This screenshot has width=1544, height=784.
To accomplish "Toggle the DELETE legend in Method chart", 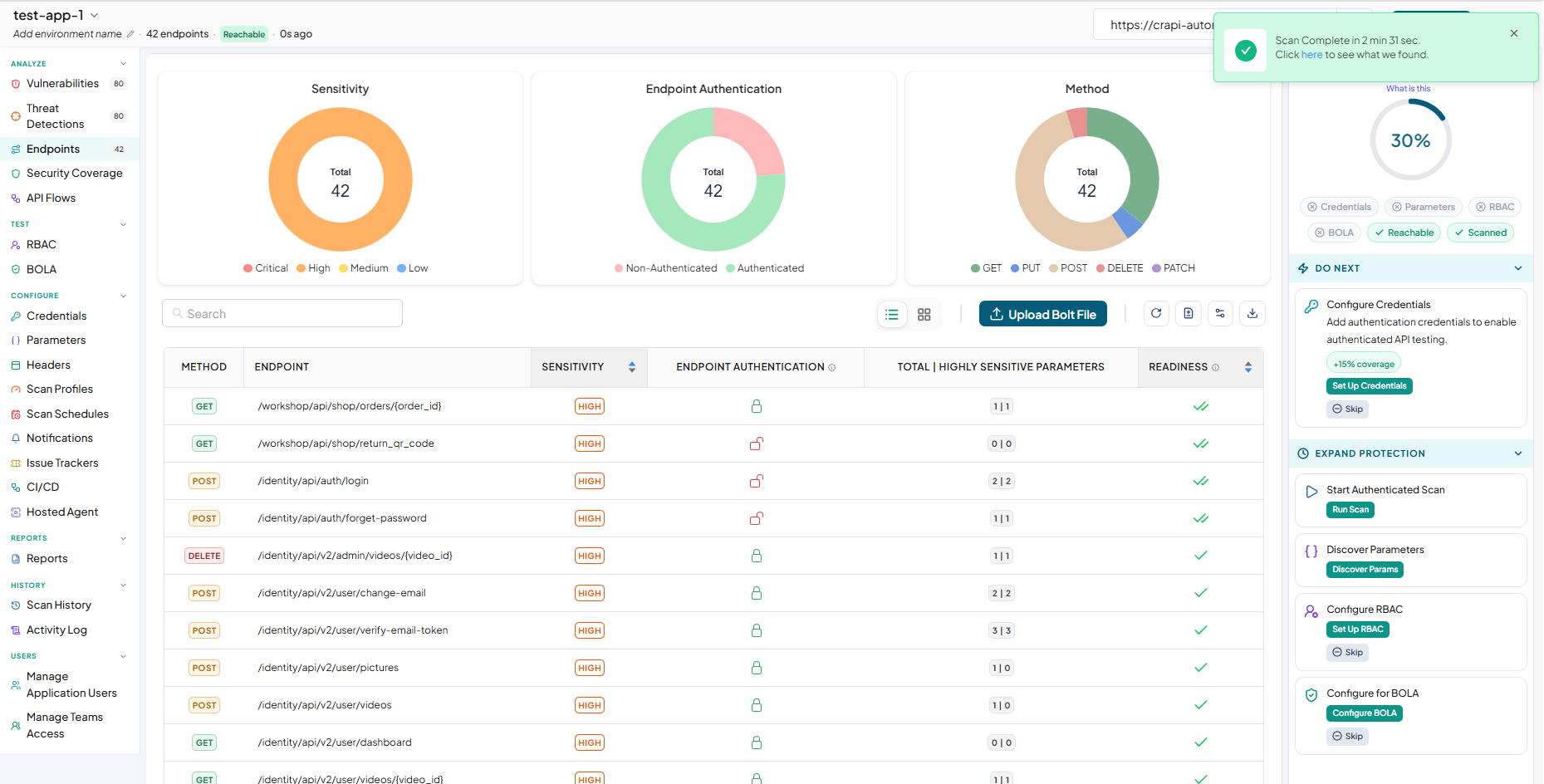I will click(x=1120, y=268).
